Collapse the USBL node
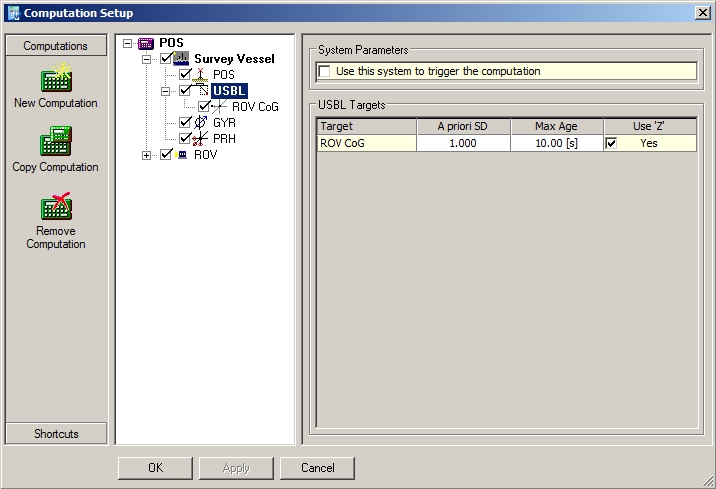The width and height of the screenshot is (716, 489). coord(166,91)
